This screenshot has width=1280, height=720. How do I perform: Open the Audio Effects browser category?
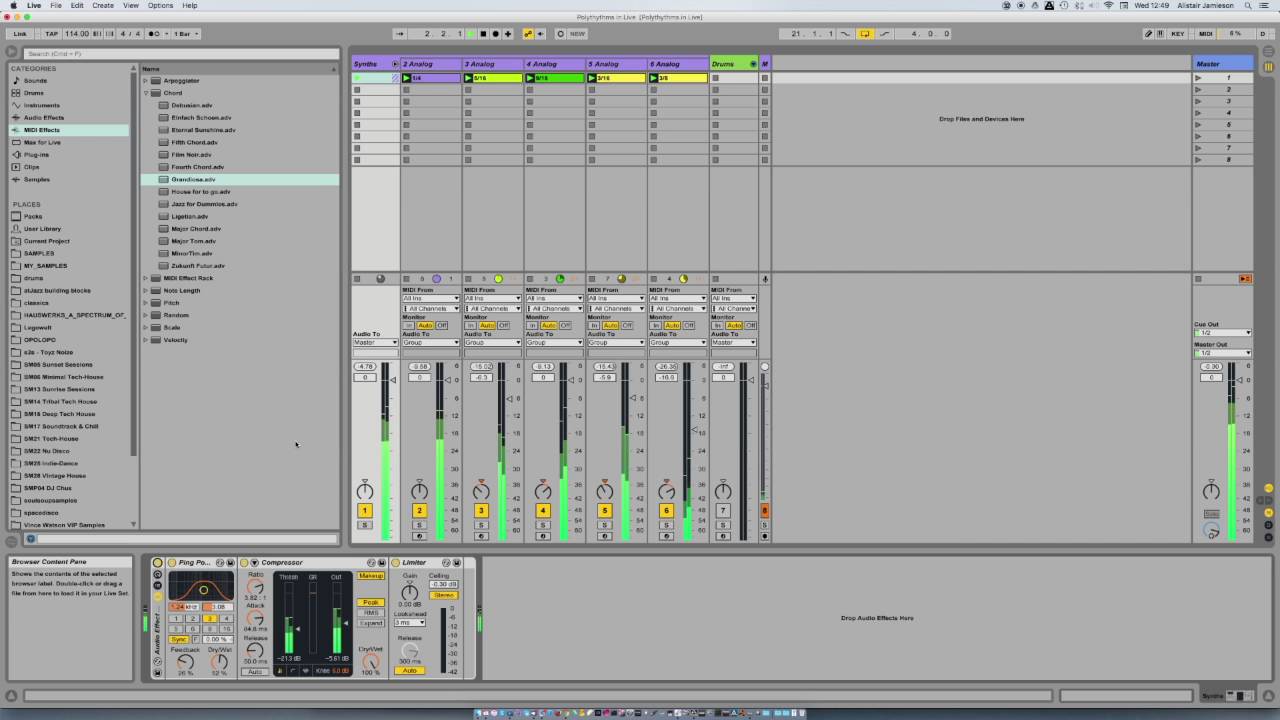(43, 118)
